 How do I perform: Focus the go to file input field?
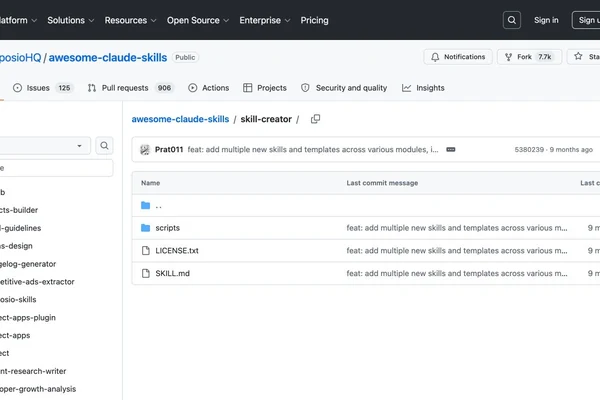pyautogui.click(x=56, y=168)
